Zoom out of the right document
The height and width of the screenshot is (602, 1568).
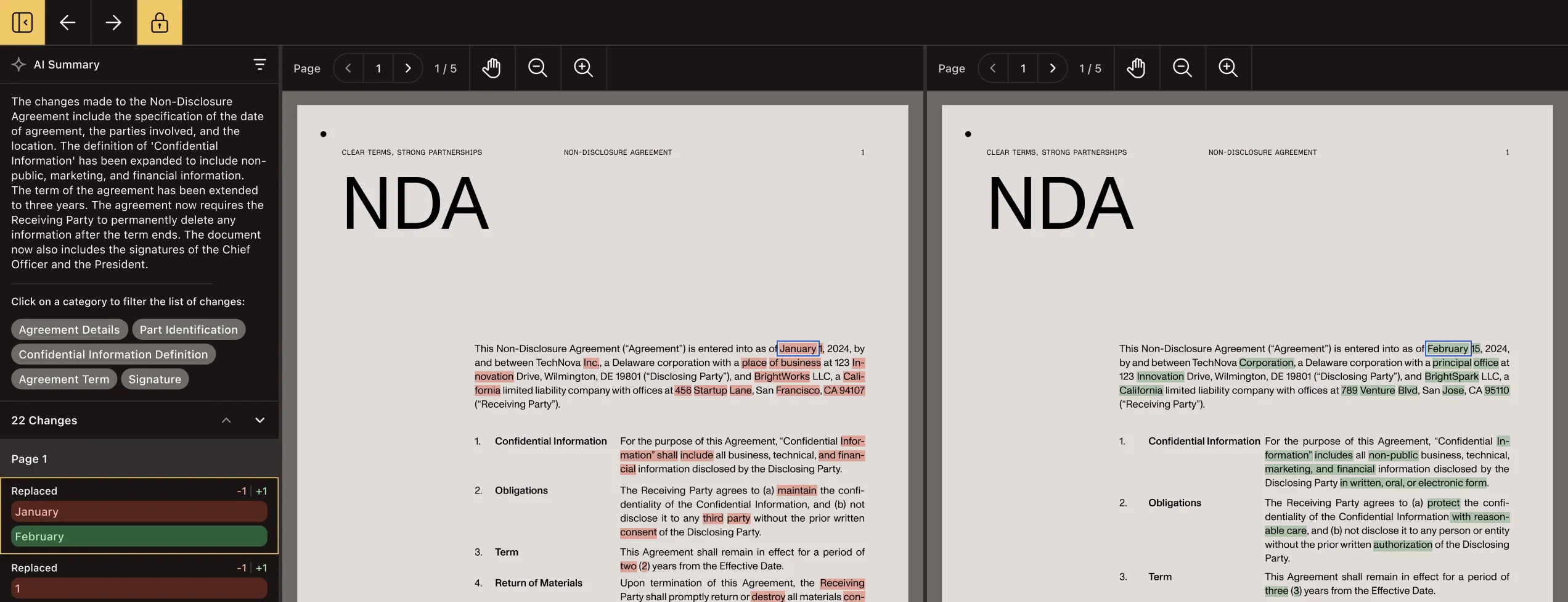coord(1182,68)
